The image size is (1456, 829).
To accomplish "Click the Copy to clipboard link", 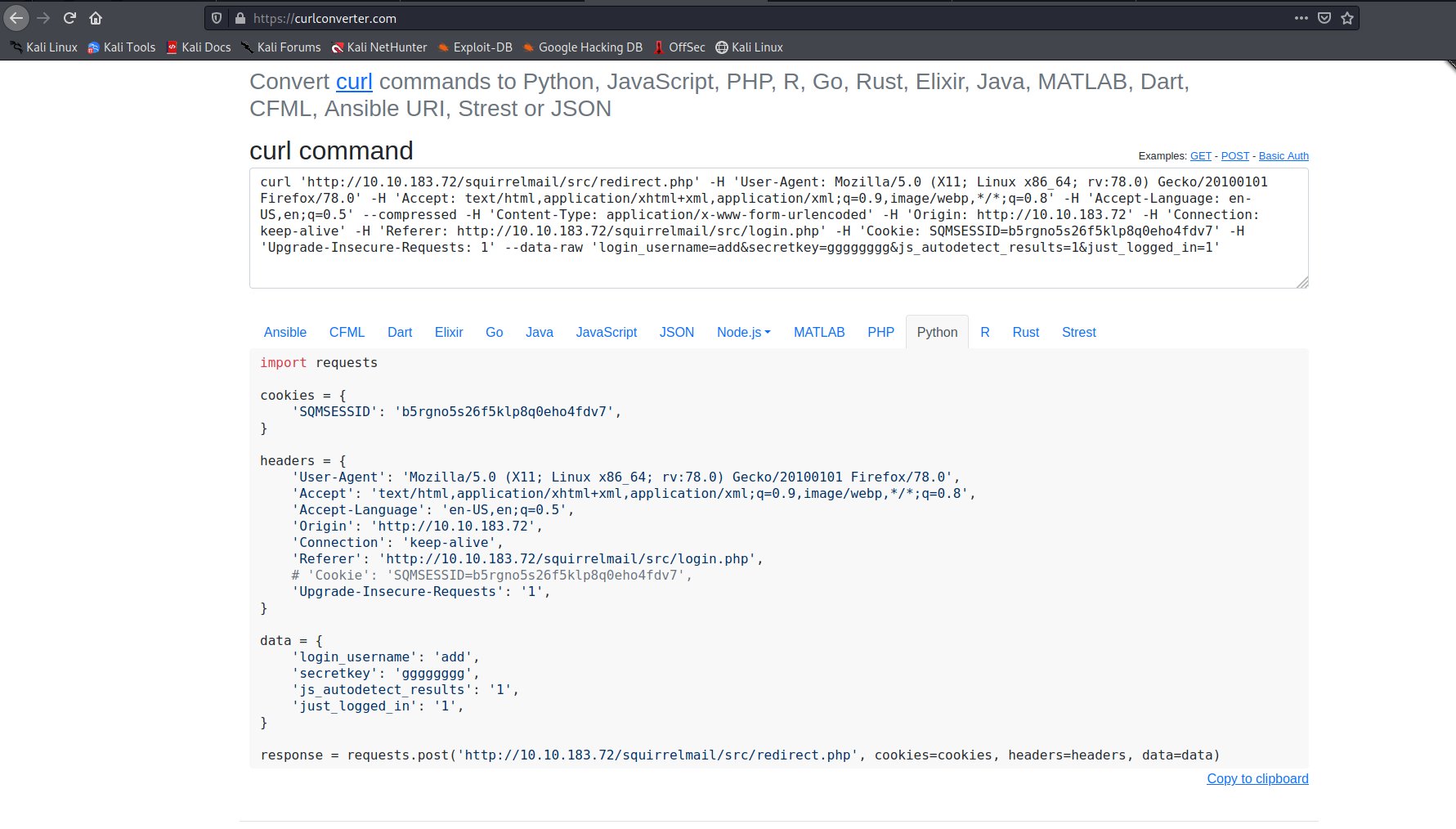I will pyautogui.click(x=1257, y=778).
